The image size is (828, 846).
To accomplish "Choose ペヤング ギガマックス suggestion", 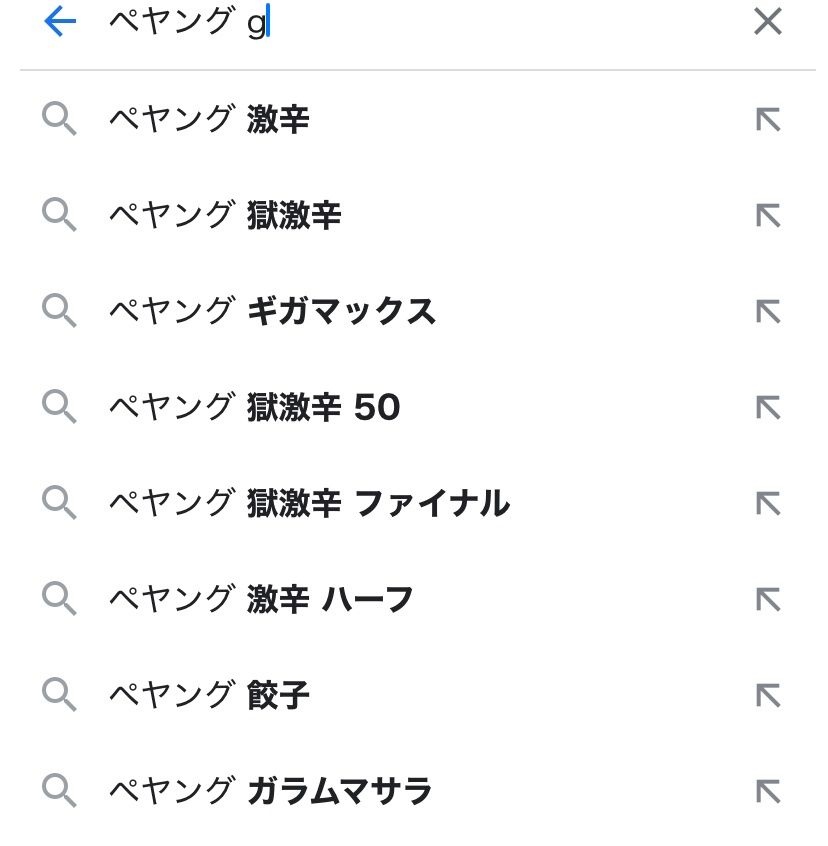I will [x=272, y=312].
